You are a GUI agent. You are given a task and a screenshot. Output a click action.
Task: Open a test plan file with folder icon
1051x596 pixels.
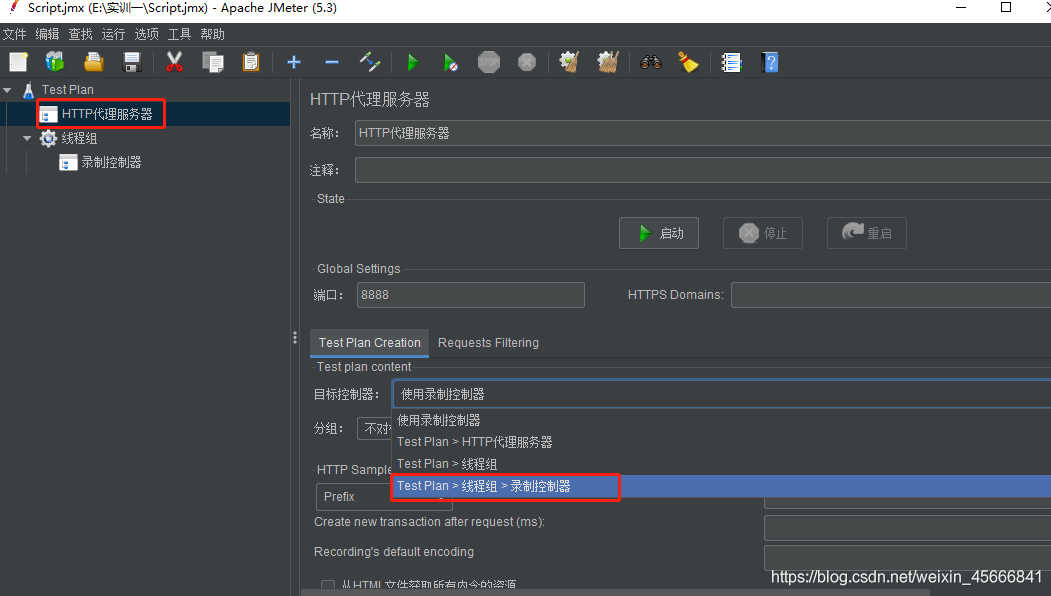point(94,62)
